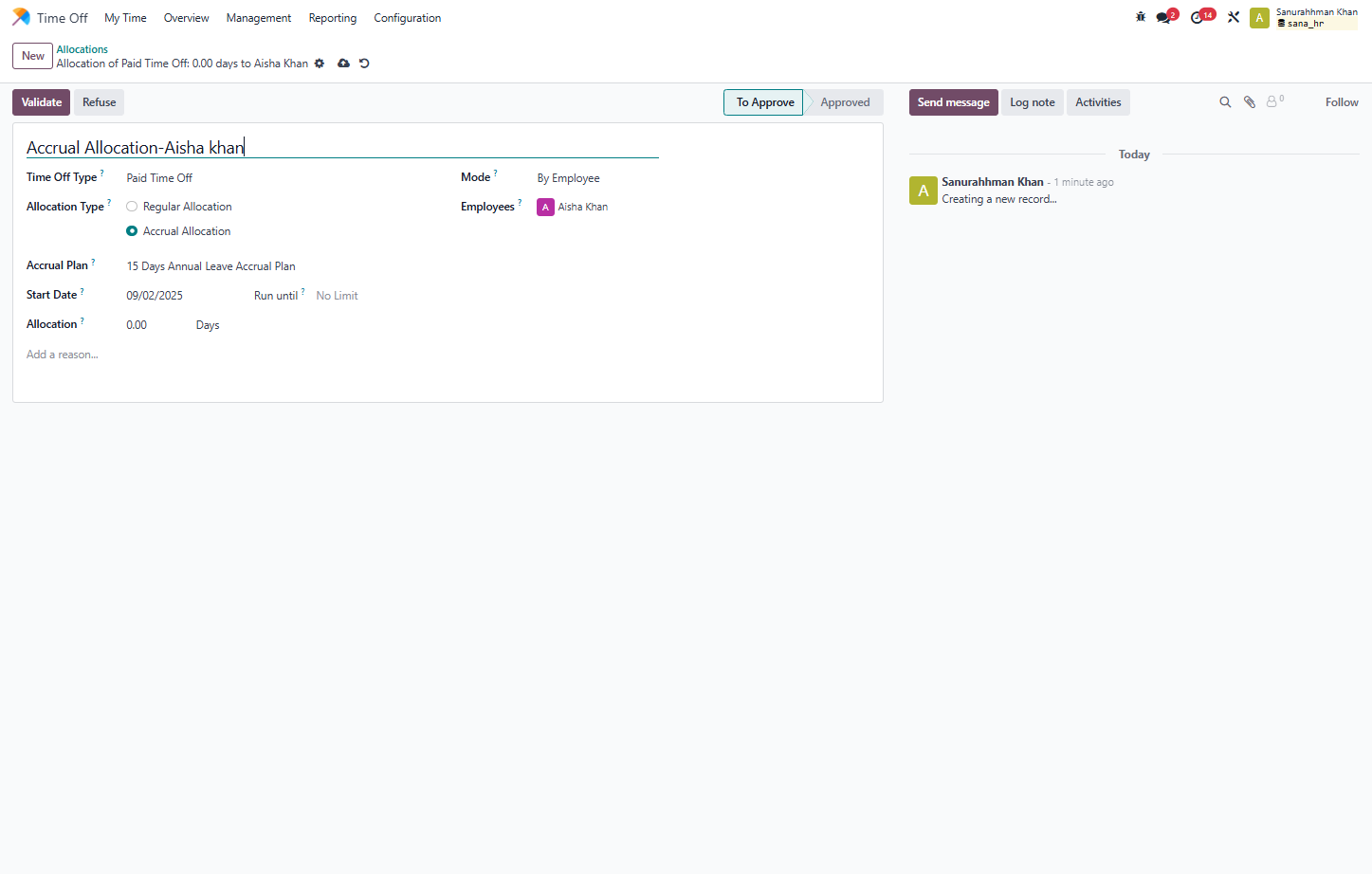Click the Today date separator label
This screenshot has height=874, width=1372.
pyautogui.click(x=1134, y=155)
